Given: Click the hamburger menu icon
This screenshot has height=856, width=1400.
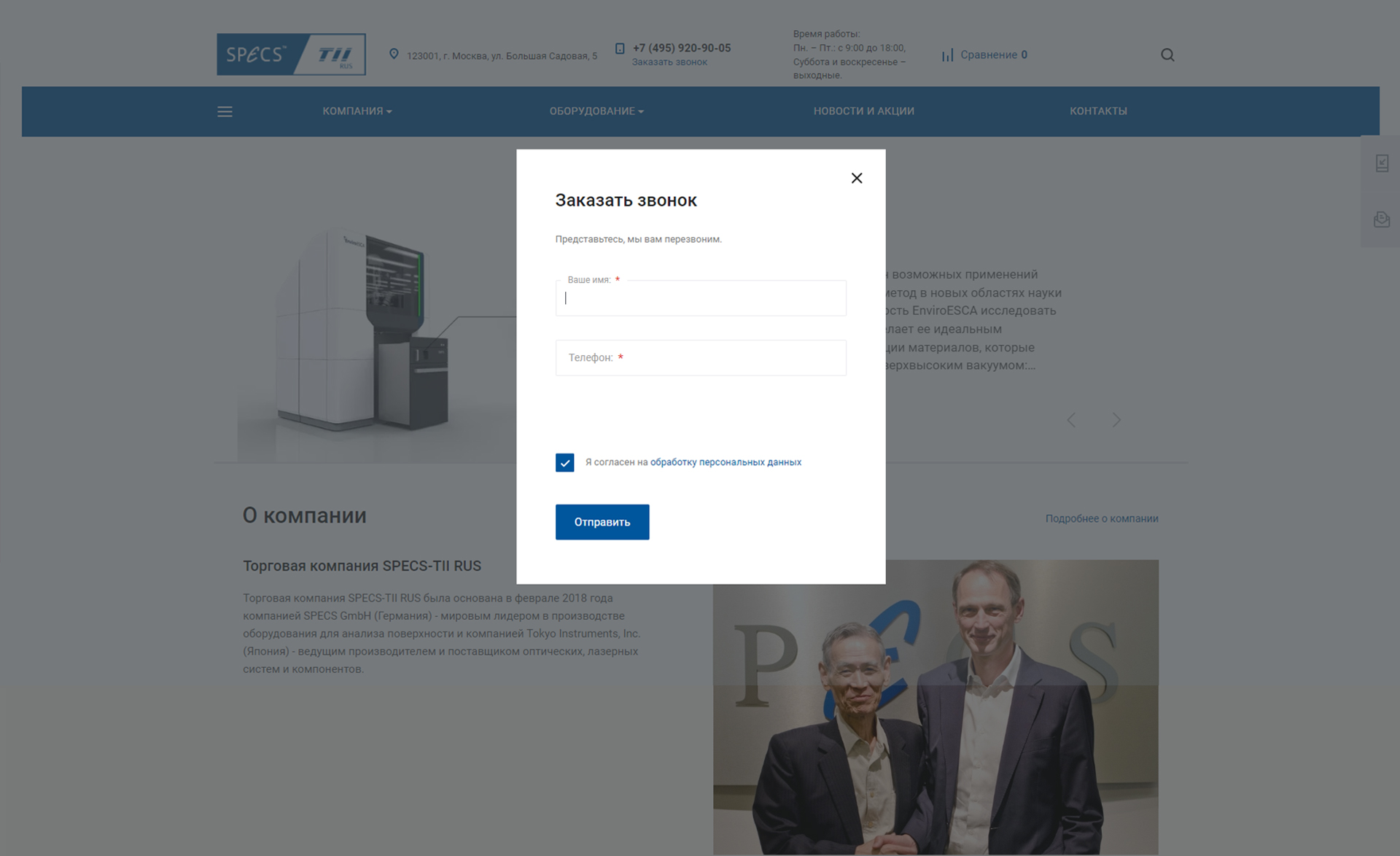Looking at the screenshot, I should (x=225, y=112).
